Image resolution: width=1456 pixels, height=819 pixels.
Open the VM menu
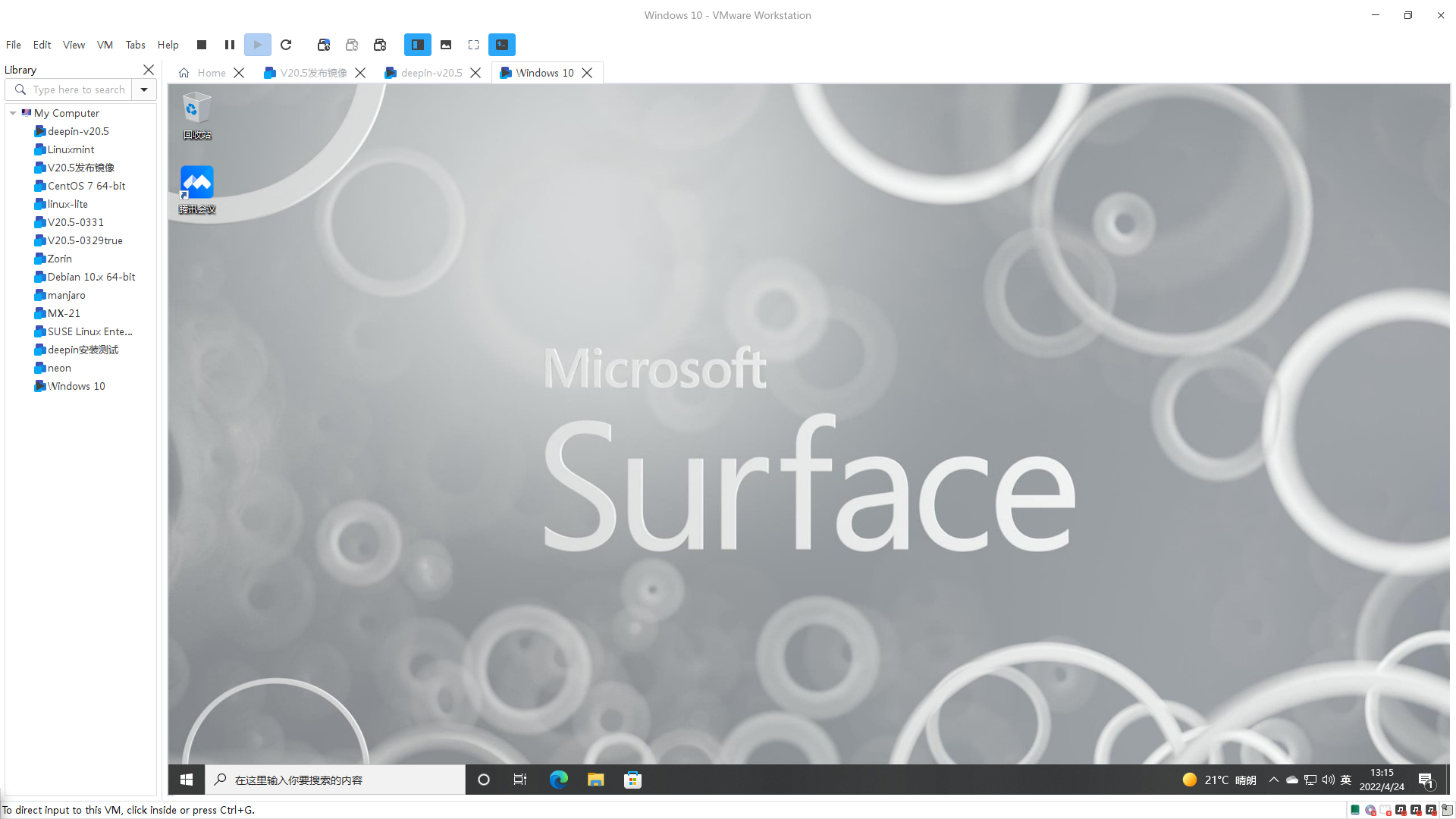point(105,45)
